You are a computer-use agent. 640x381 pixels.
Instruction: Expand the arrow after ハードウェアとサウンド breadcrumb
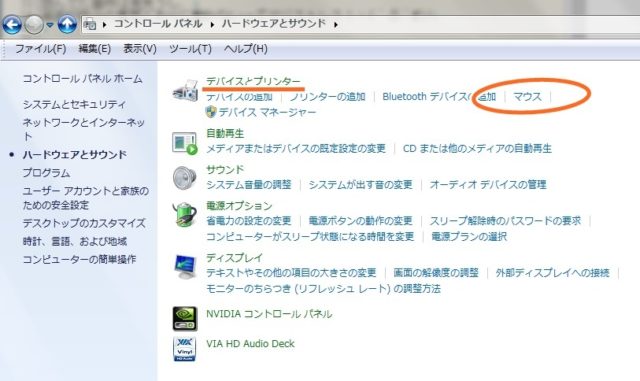pos(336,25)
